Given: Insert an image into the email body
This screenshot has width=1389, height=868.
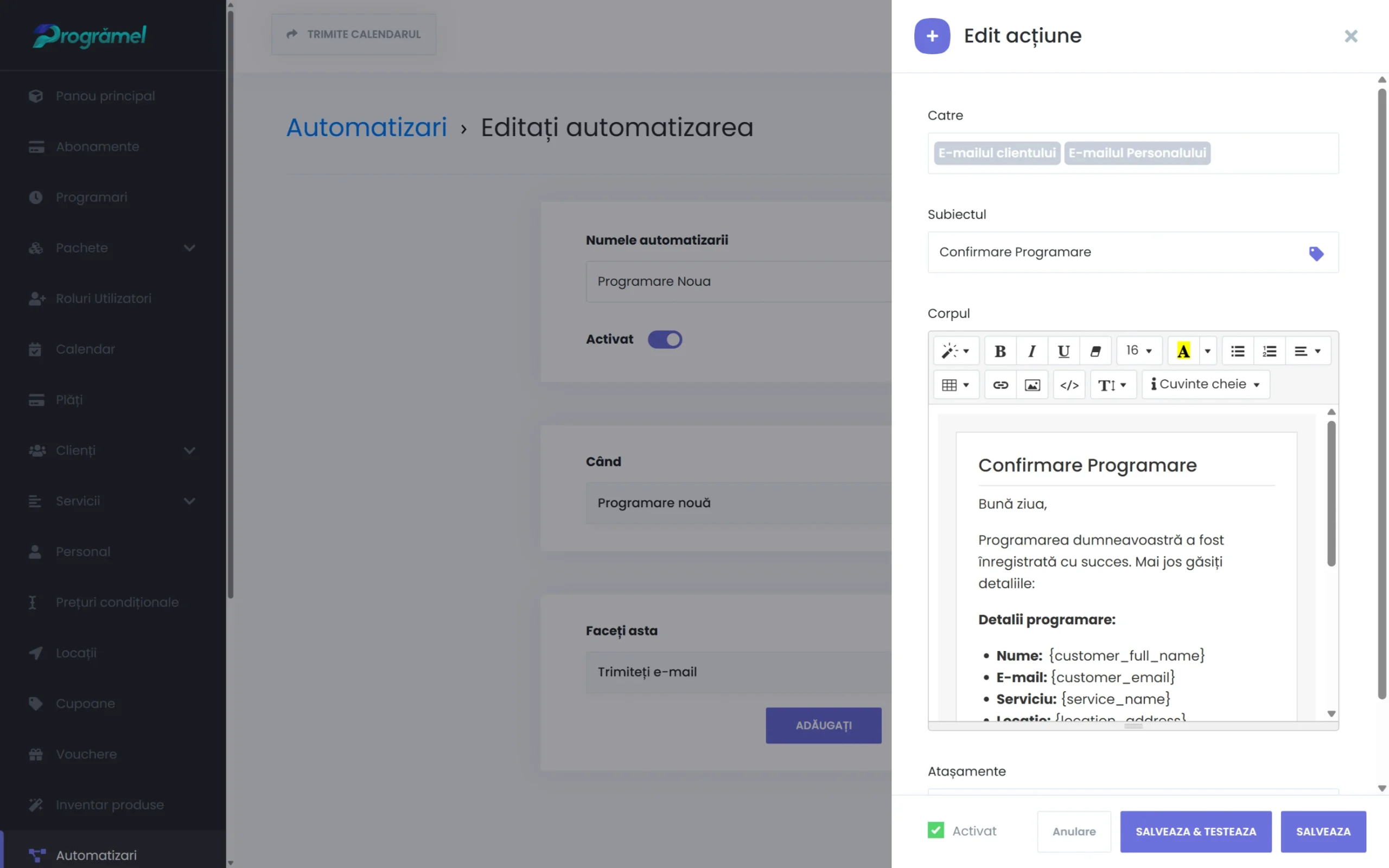Looking at the screenshot, I should pyautogui.click(x=1032, y=385).
